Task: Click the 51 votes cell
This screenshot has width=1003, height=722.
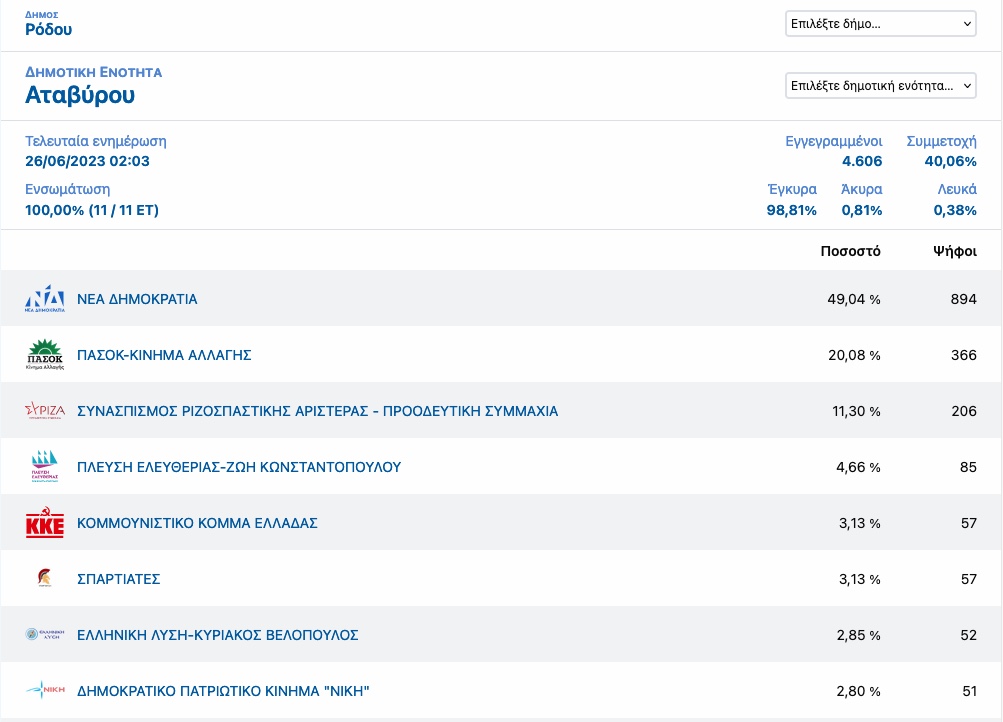Action: click(x=969, y=691)
